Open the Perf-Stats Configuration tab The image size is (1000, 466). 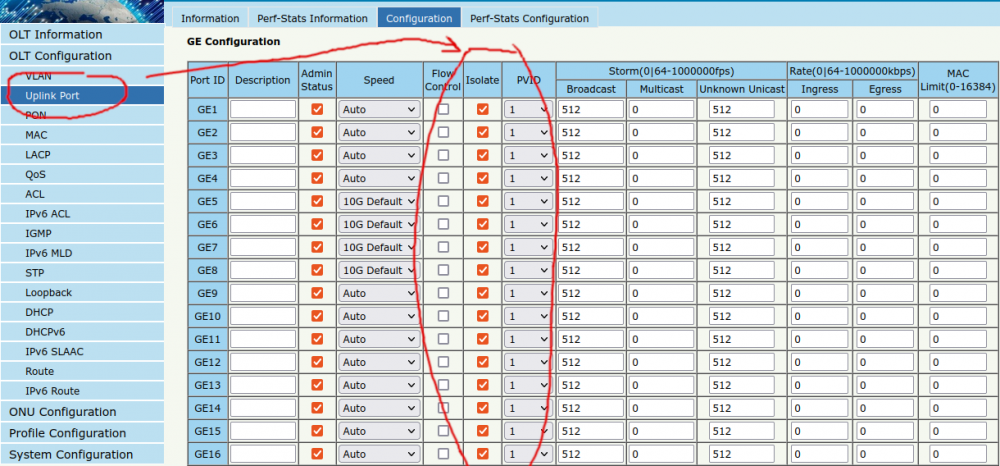point(529,18)
